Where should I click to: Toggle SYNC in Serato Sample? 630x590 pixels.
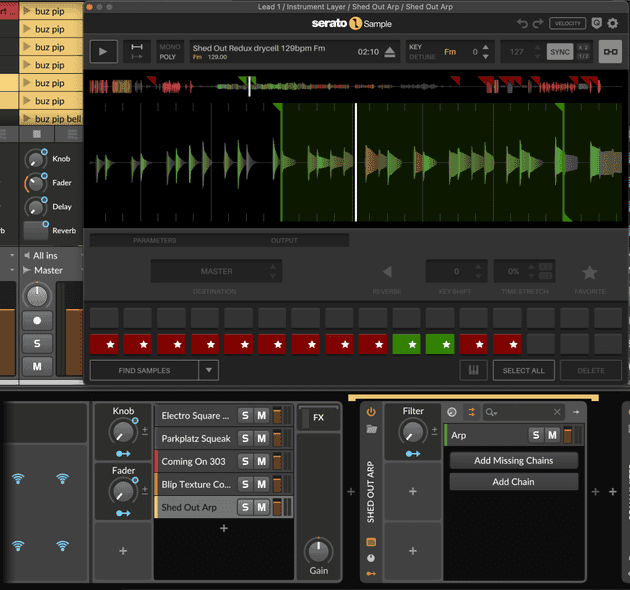pyautogui.click(x=560, y=52)
